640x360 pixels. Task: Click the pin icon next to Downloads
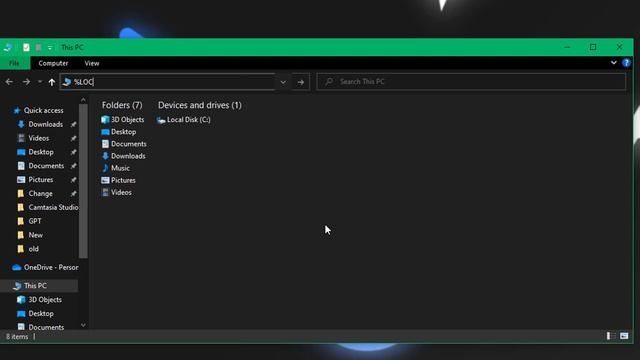coord(73,124)
